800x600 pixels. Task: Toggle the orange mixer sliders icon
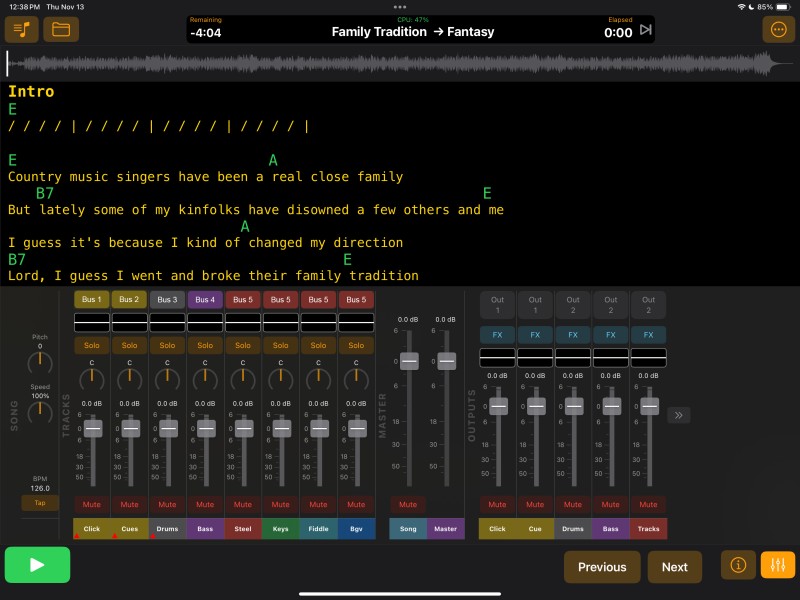click(x=777, y=565)
